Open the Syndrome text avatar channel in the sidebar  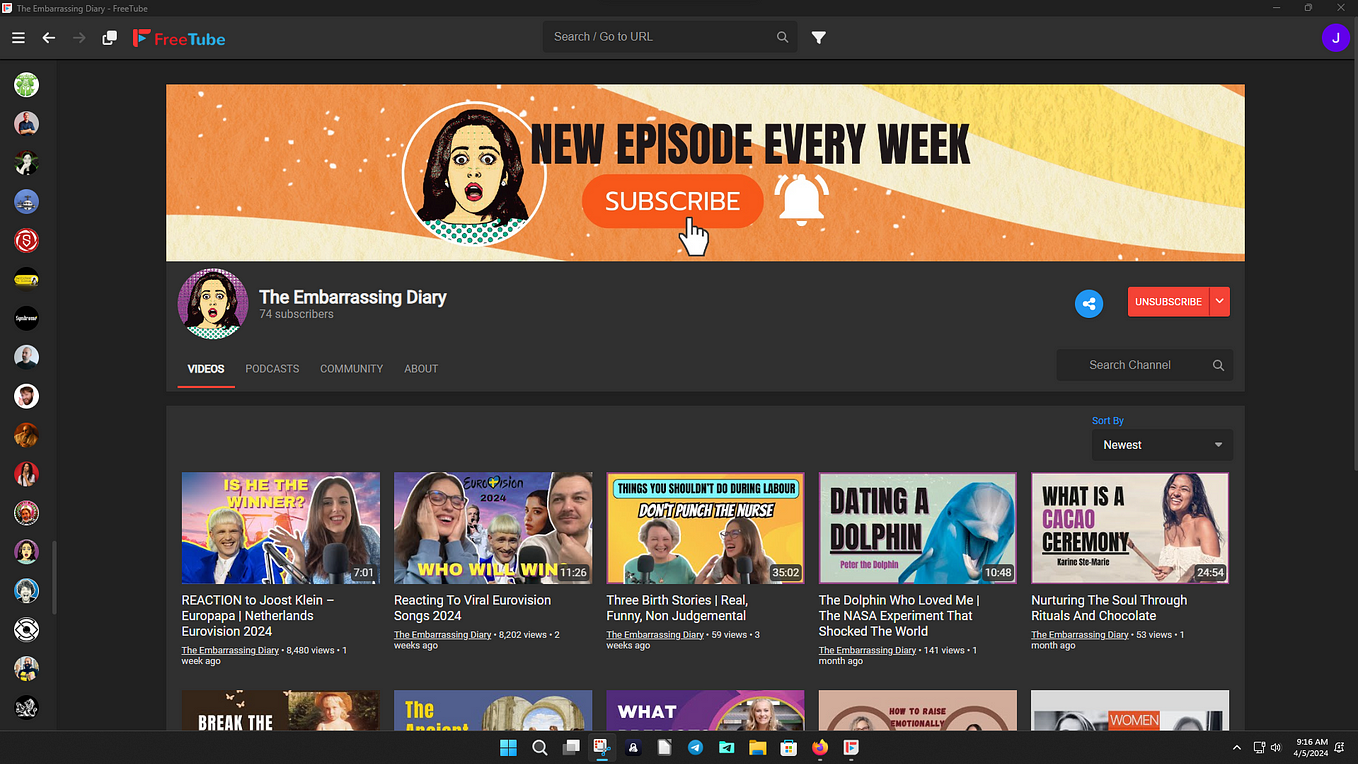[27, 318]
